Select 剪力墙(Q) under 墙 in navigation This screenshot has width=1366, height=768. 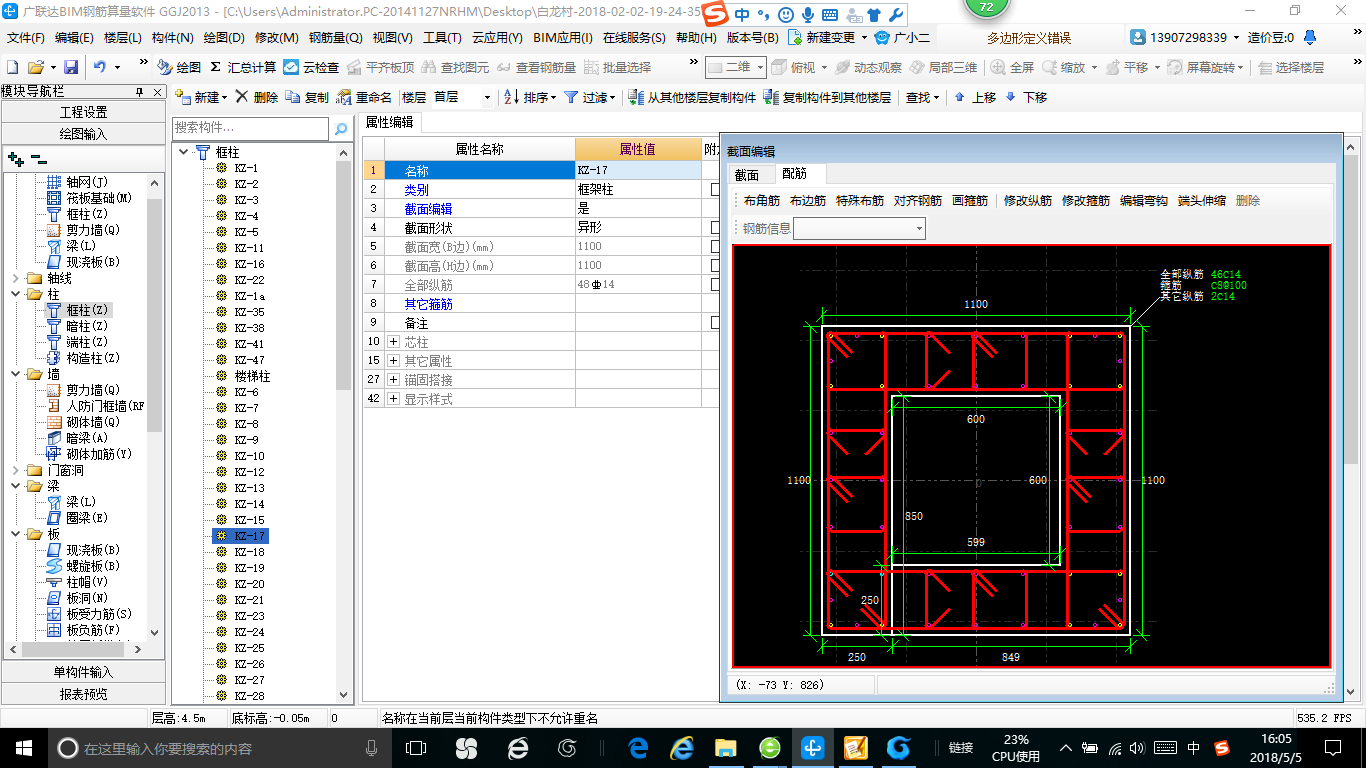click(93, 390)
